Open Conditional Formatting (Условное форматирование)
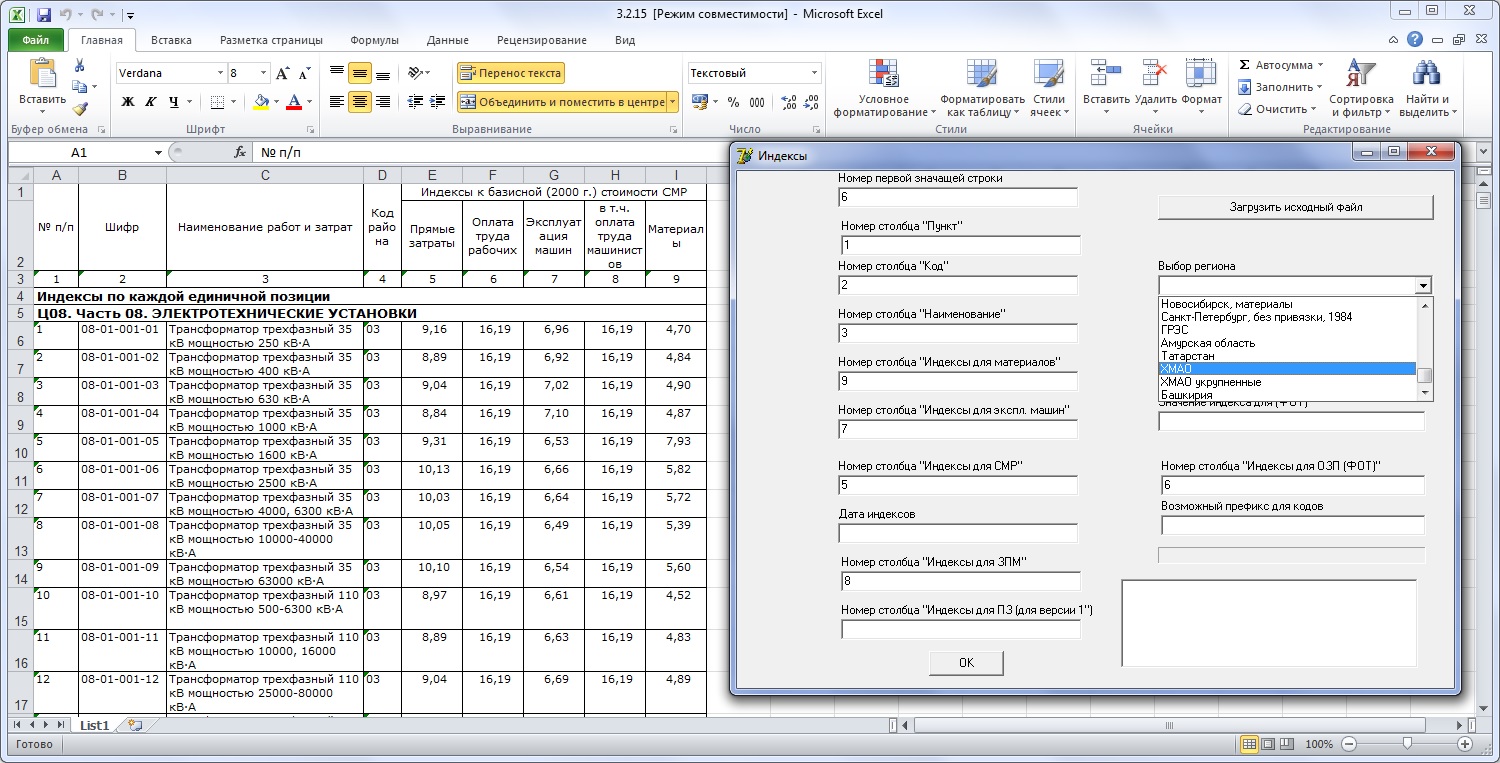The width and height of the screenshot is (1500, 763). tap(883, 88)
